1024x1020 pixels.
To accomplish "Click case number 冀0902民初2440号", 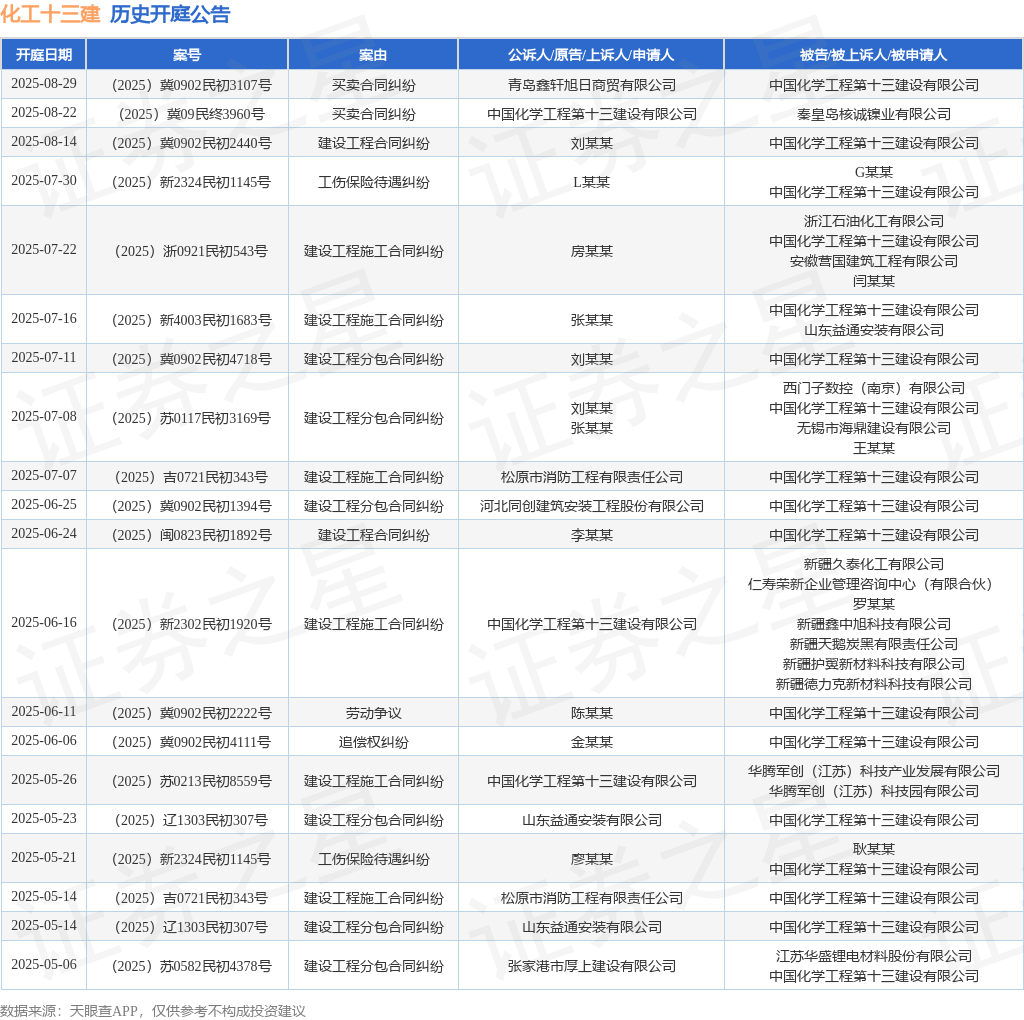I will pos(191,143).
